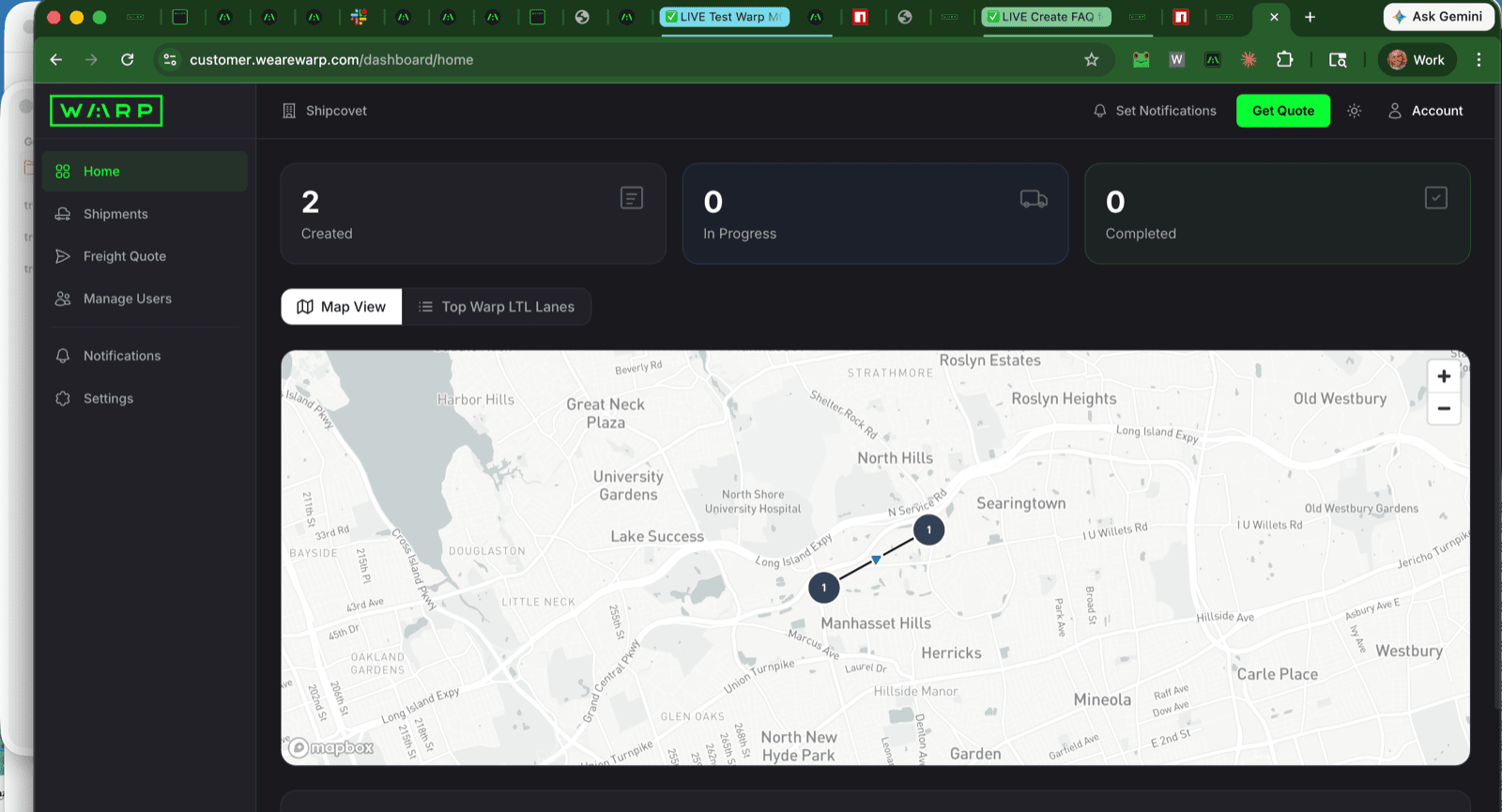
Task: Switch to the Slack tab
Action: click(359, 17)
